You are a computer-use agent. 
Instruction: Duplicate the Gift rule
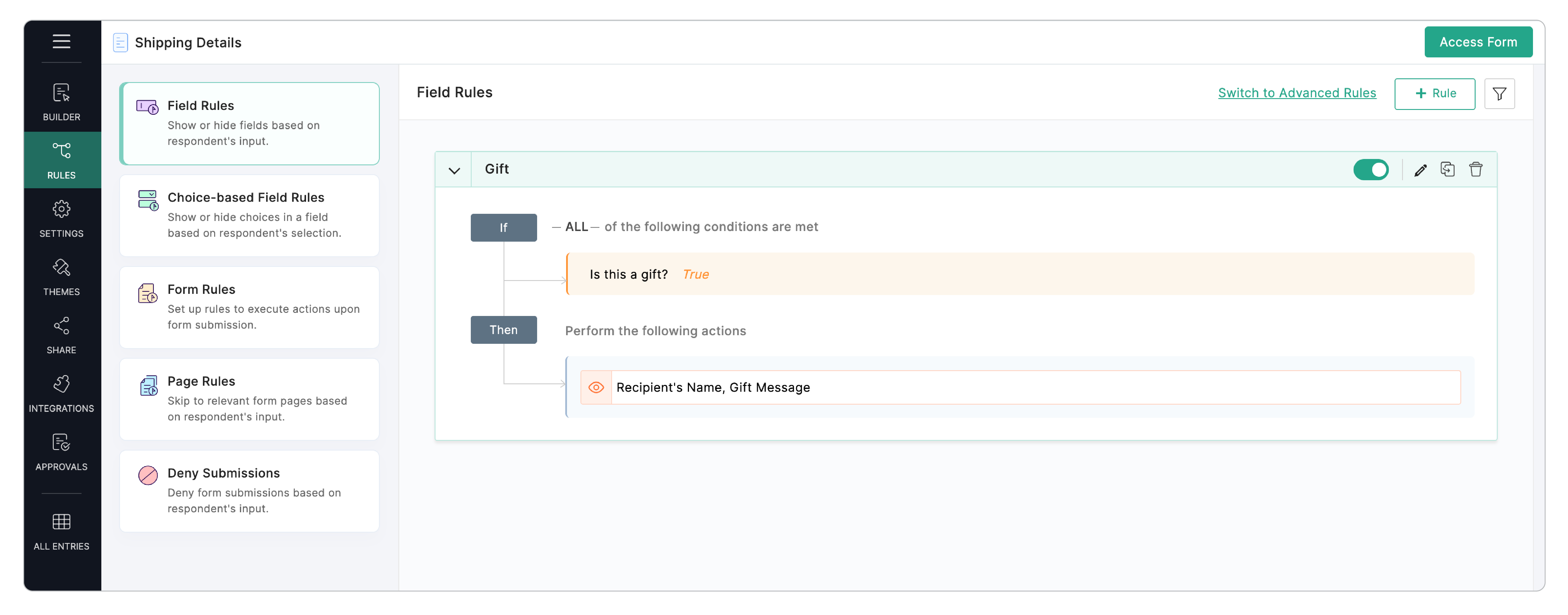point(1447,169)
